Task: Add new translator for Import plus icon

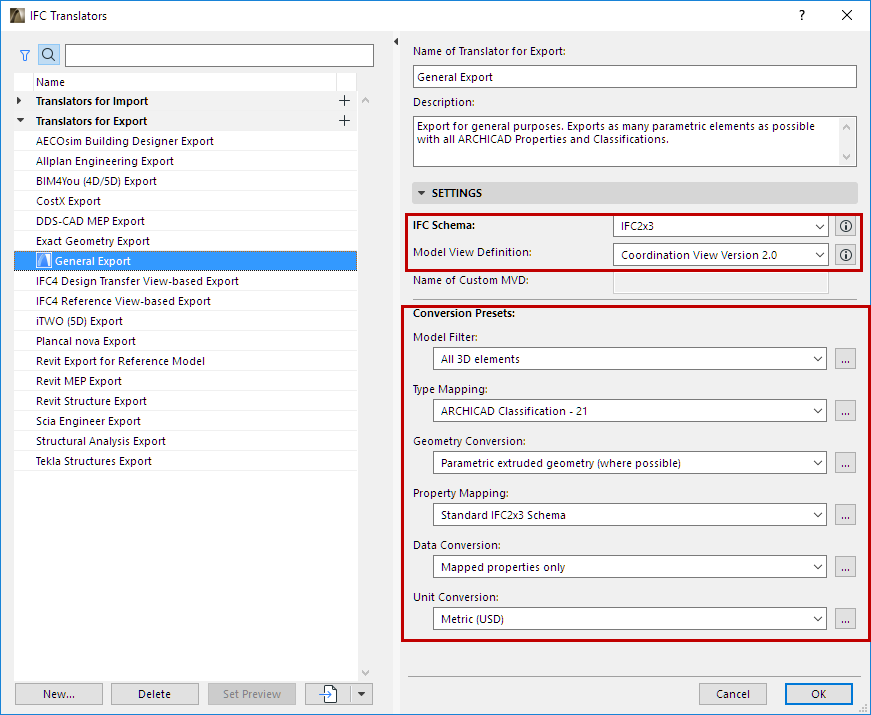Action: [x=344, y=101]
